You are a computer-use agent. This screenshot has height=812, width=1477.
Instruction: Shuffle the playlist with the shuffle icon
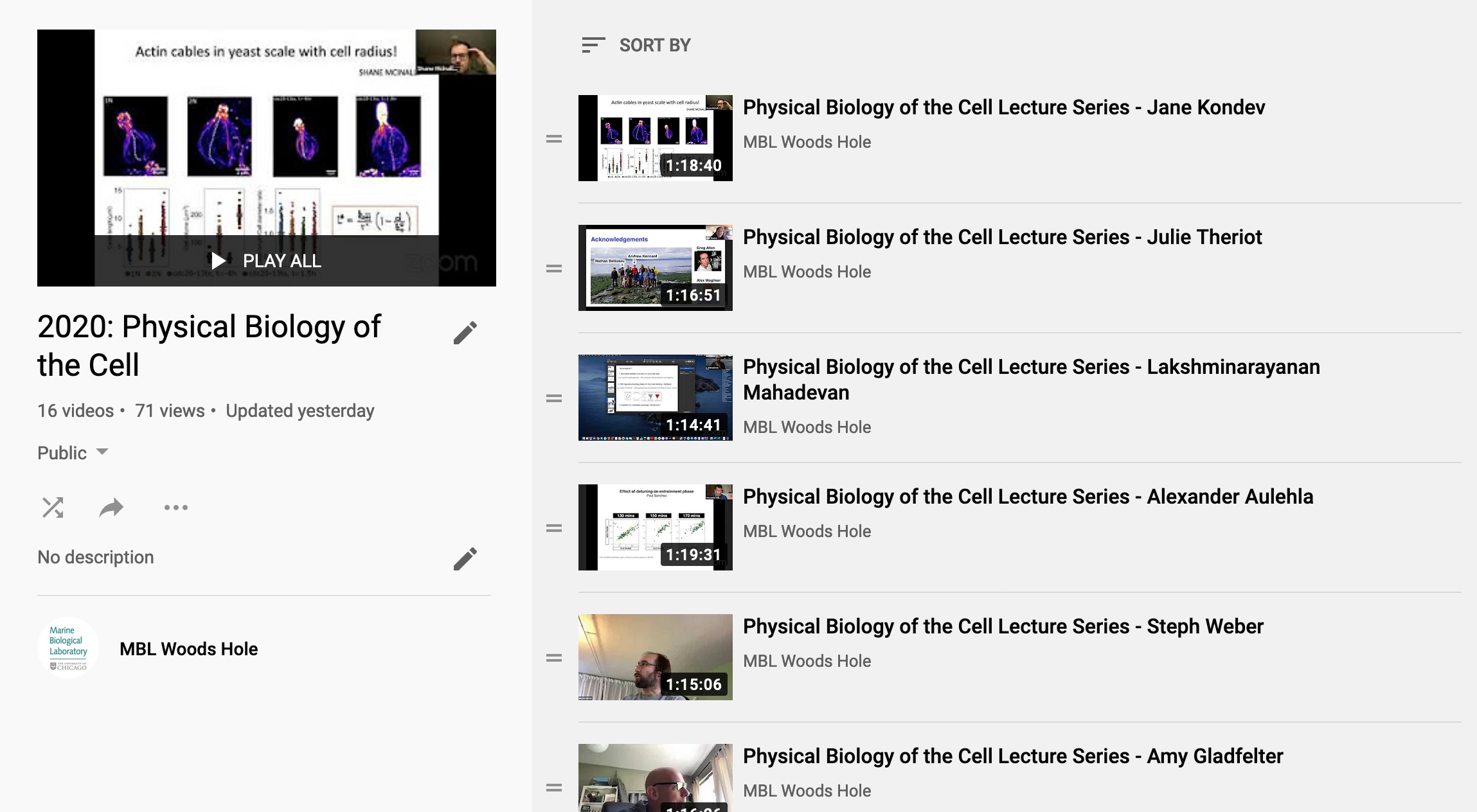pyautogui.click(x=53, y=507)
